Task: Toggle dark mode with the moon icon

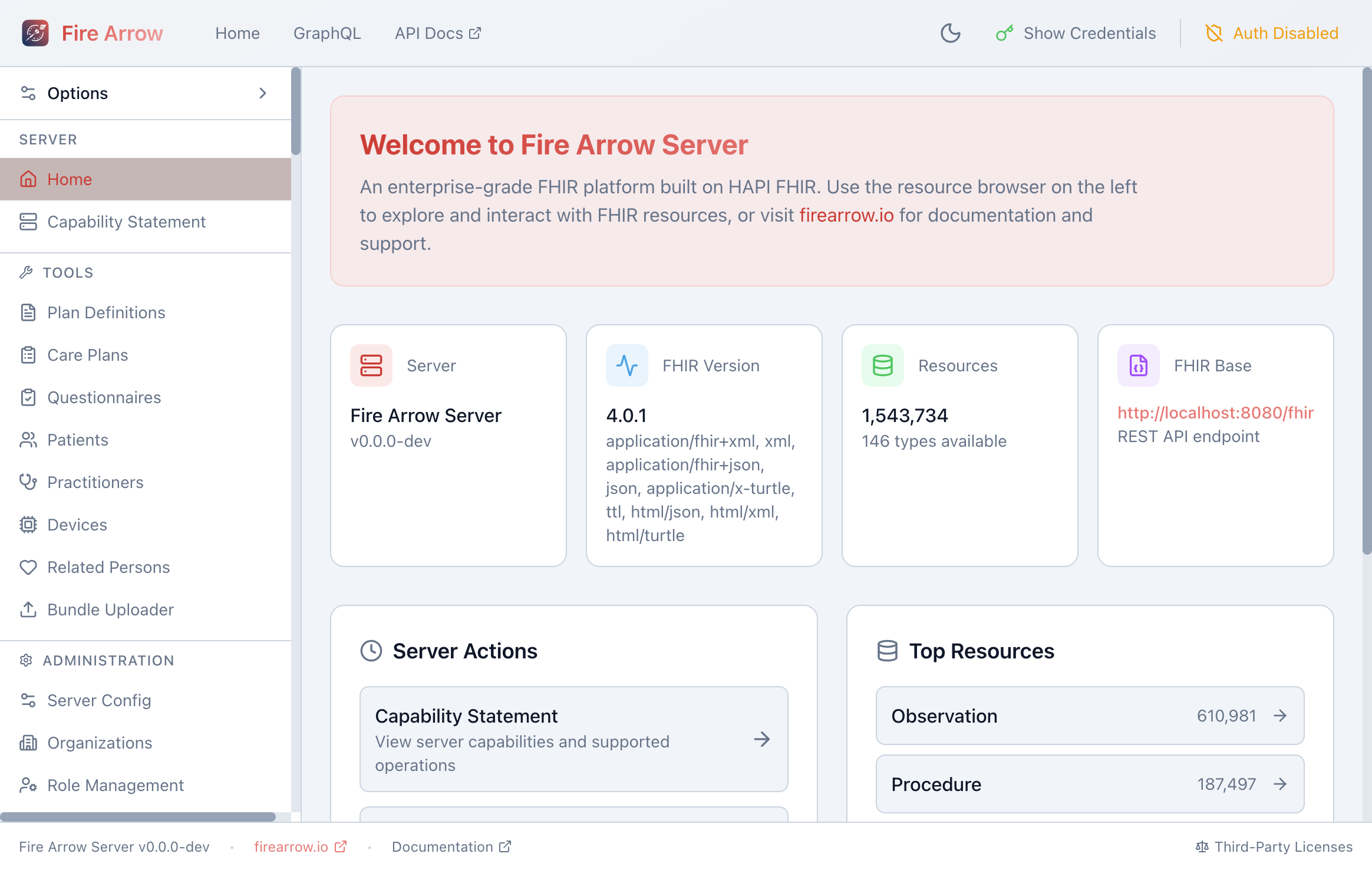Action: tap(949, 33)
